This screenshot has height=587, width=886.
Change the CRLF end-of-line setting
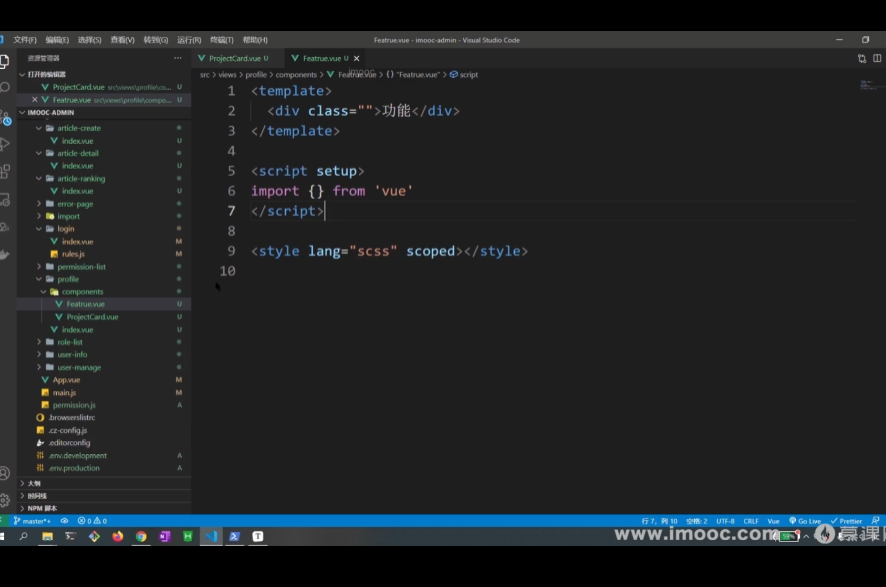[751, 521]
